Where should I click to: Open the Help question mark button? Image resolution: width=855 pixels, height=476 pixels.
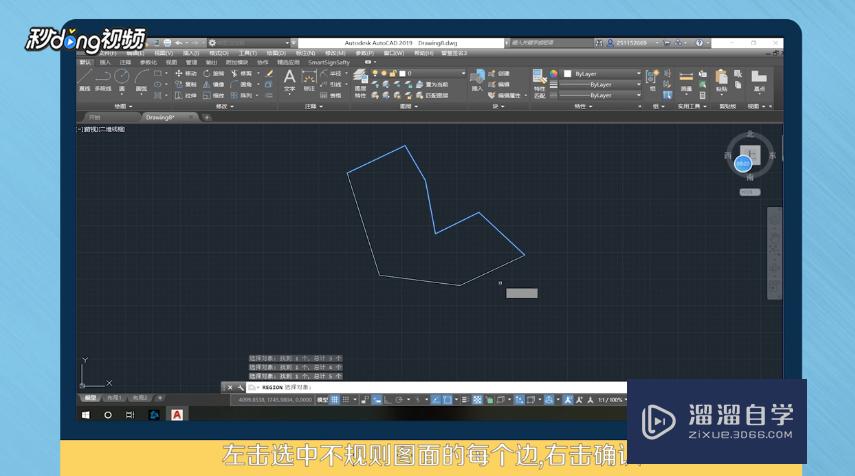[699, 43]
